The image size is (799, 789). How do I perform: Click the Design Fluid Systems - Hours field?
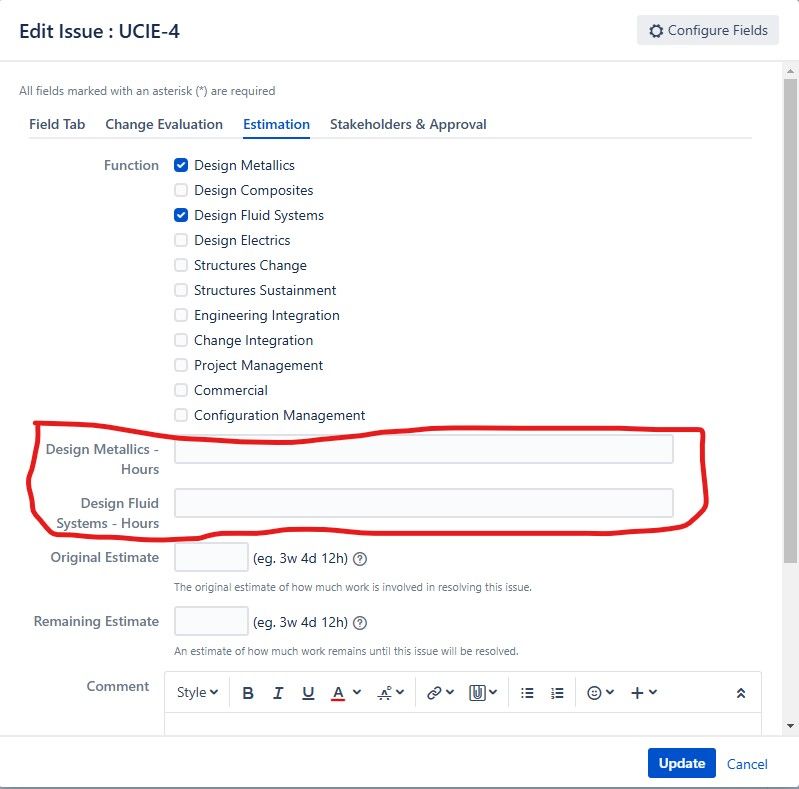pyautogui.click(x=423, y=503)
